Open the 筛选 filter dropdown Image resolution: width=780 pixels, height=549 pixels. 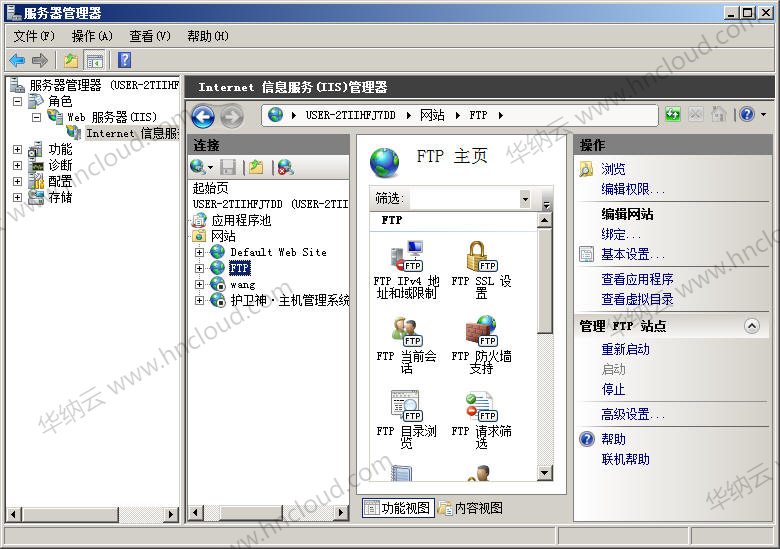point(525,199)
